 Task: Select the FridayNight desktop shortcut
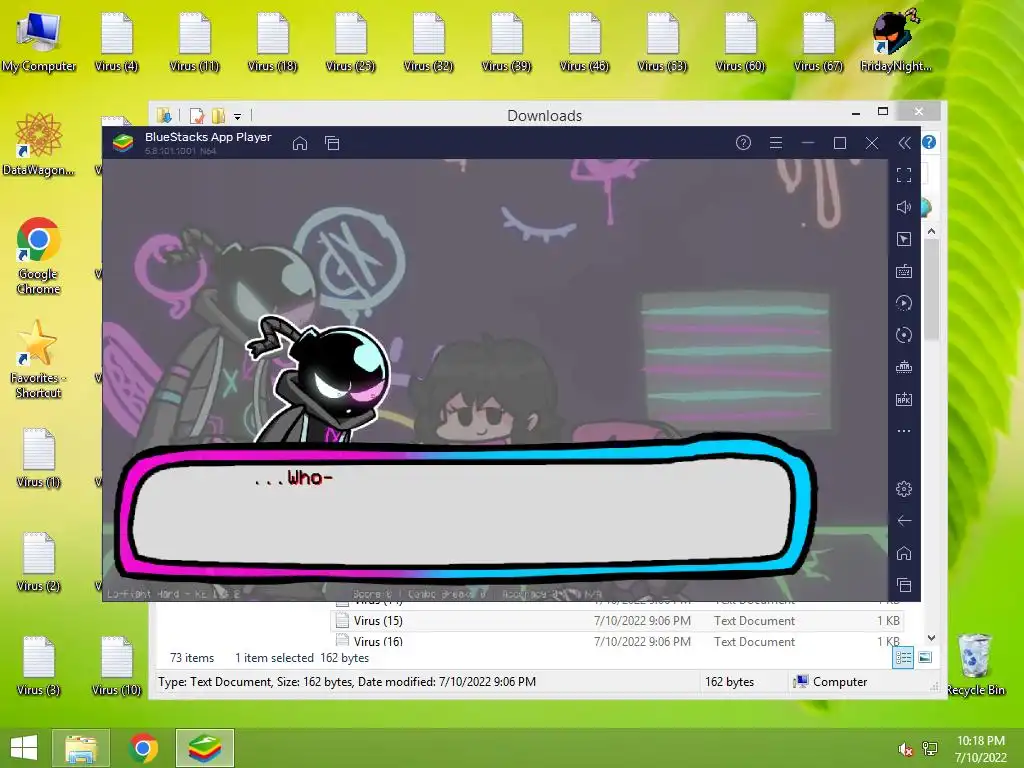(895, 40)
